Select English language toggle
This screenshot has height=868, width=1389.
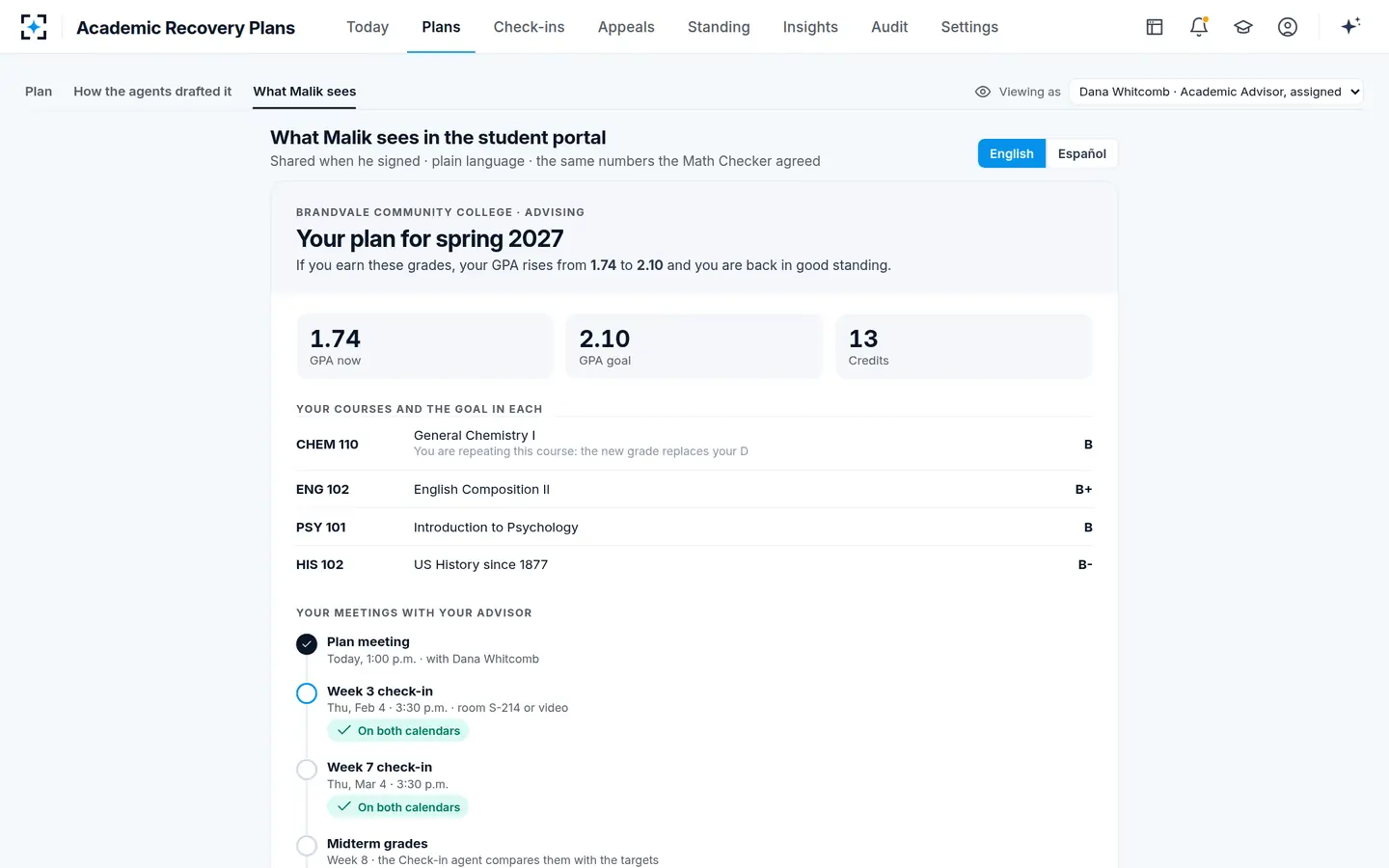coord(1011,153)
